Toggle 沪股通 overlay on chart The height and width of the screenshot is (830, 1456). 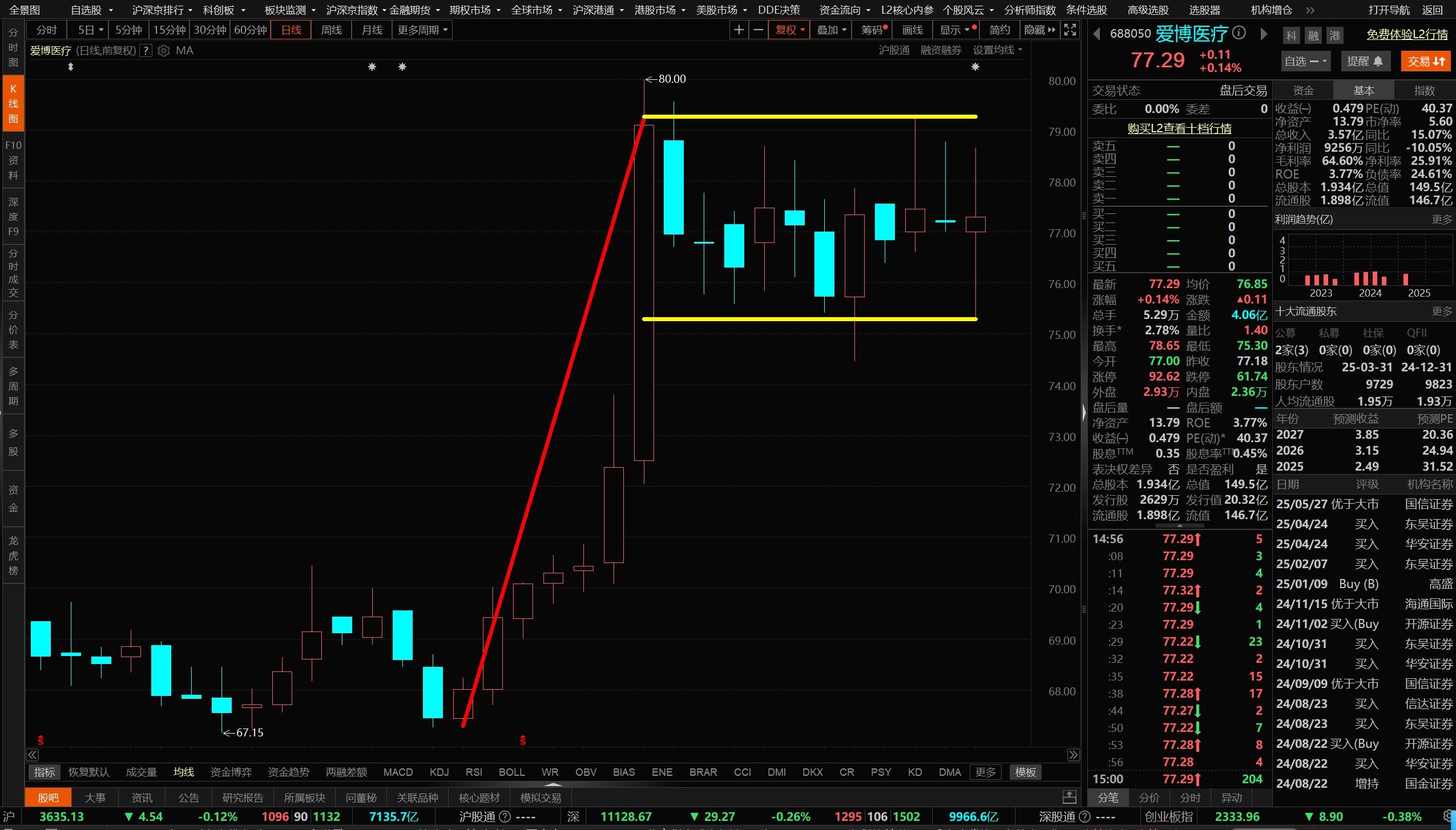(x=894, y=50)
